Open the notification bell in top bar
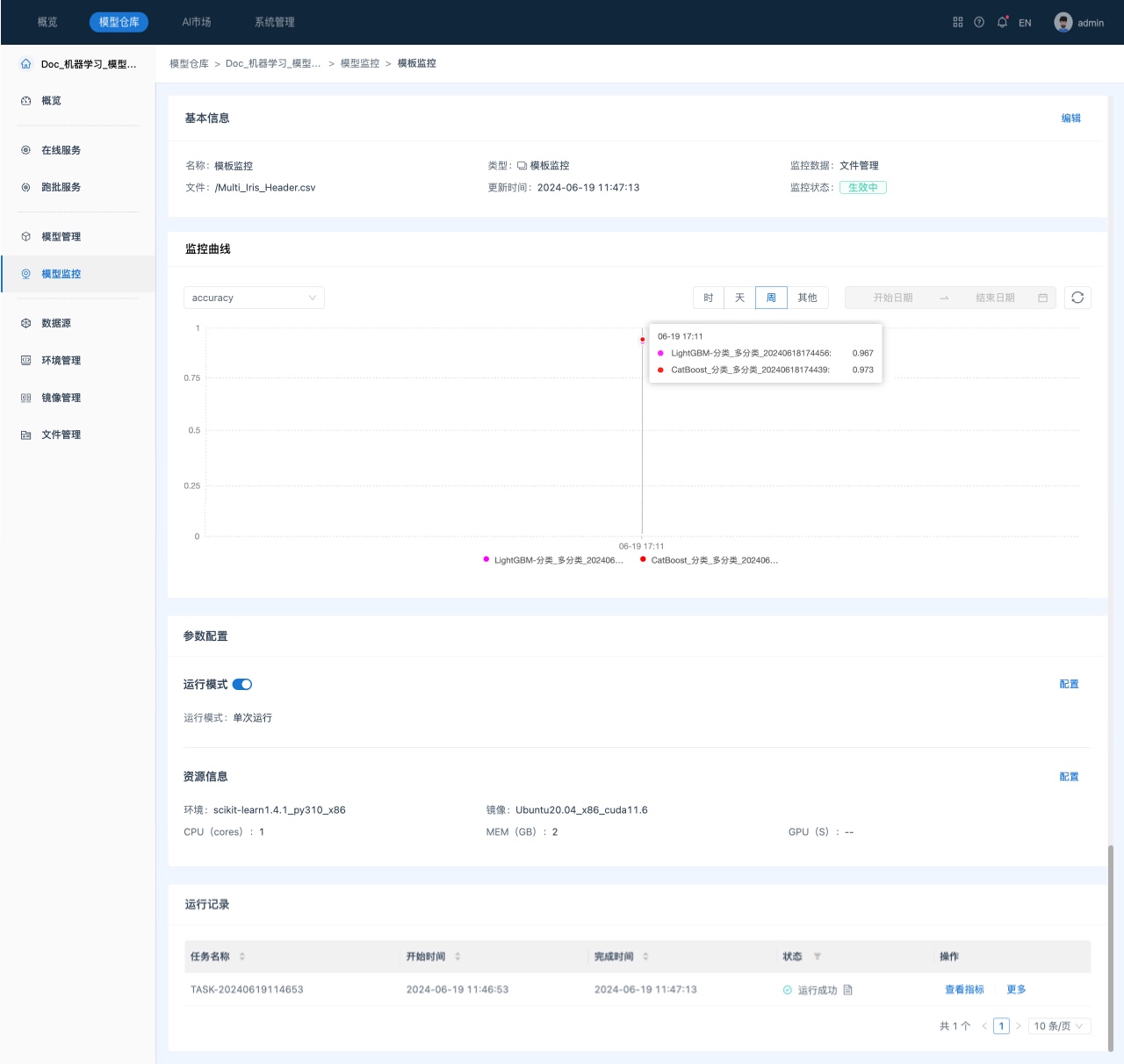Viewport: 1124px width, 1064px height. (1002, 22)
